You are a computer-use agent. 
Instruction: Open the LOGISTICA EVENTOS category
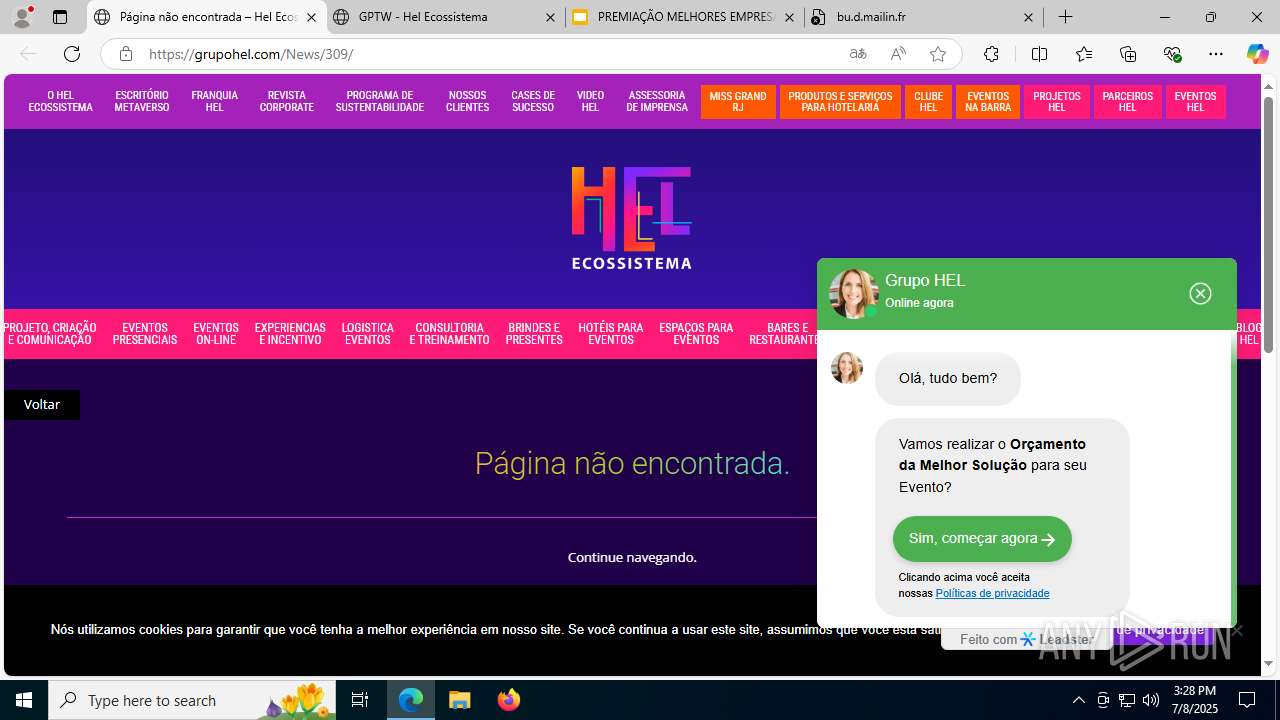(x=367, y=334)
